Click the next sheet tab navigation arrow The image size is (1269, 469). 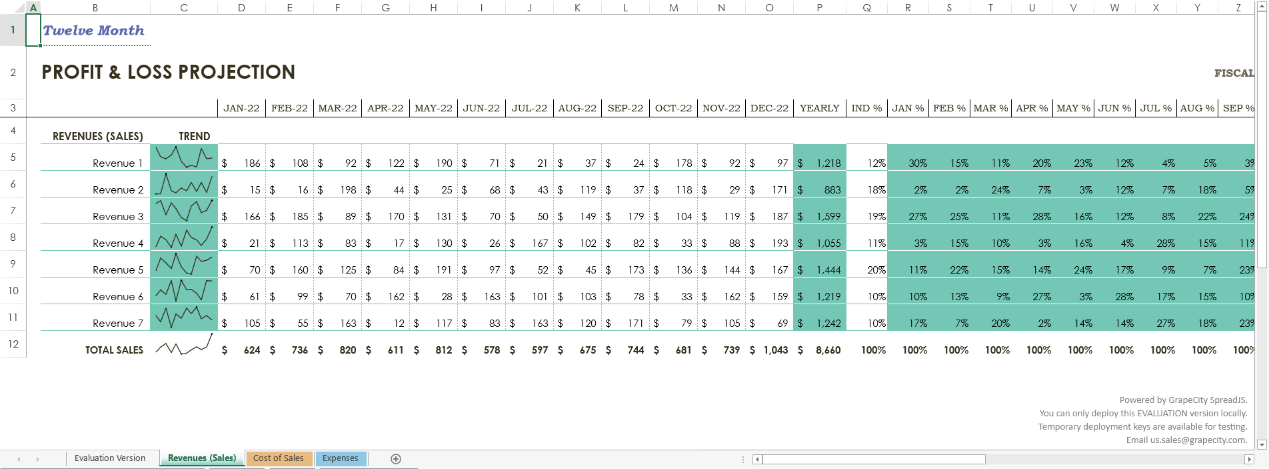(37, 459)
